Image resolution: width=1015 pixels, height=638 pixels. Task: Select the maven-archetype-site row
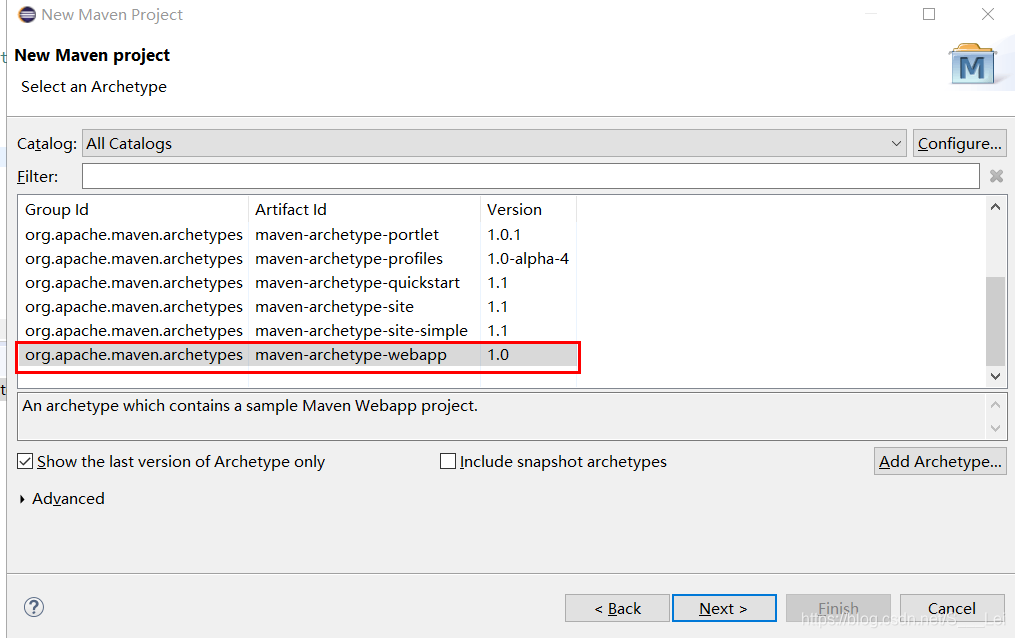coord(298,307)
